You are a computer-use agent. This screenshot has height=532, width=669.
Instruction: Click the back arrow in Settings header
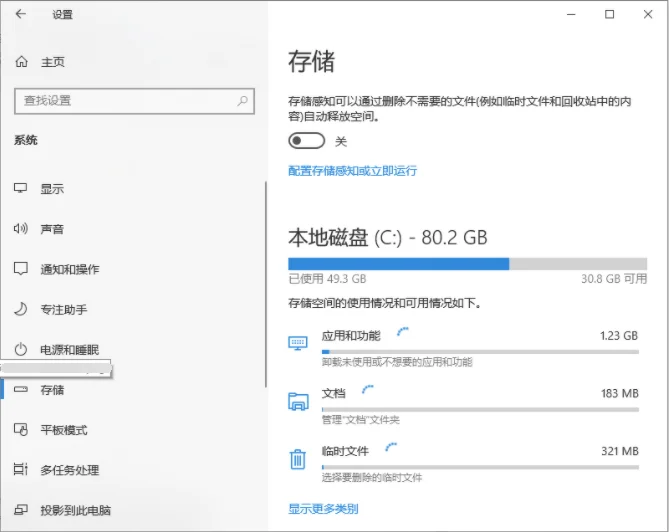(x=21, y=15)
